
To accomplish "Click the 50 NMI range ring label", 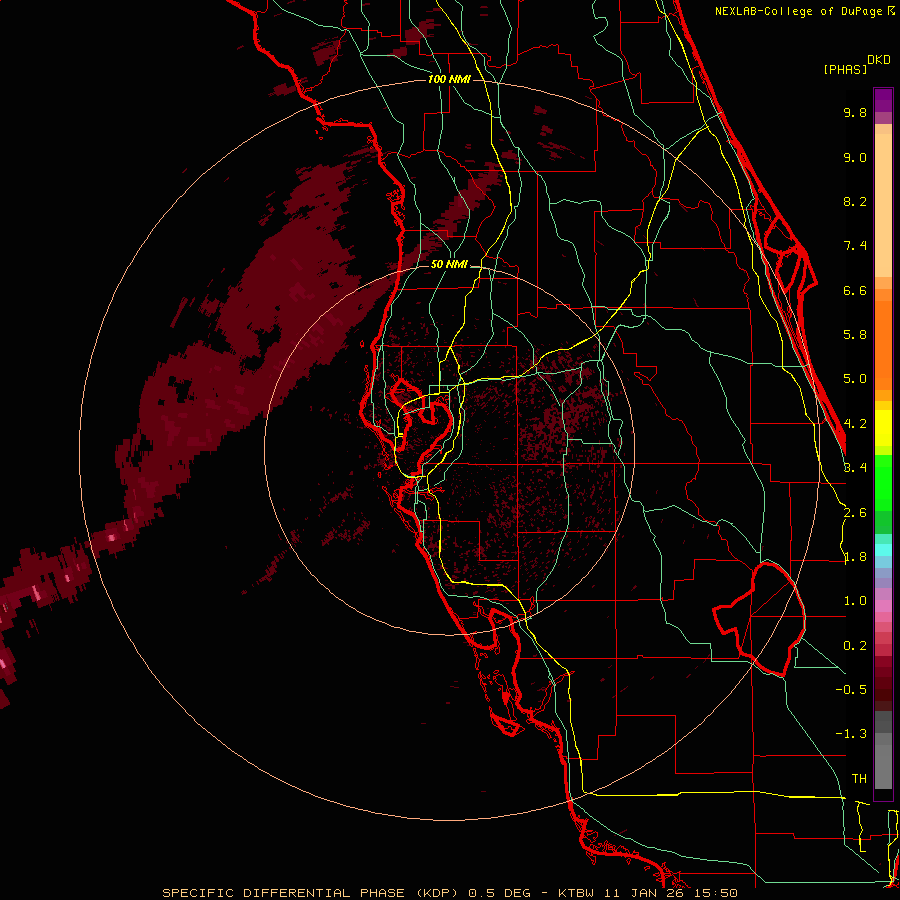I will (x=449, y=265).
